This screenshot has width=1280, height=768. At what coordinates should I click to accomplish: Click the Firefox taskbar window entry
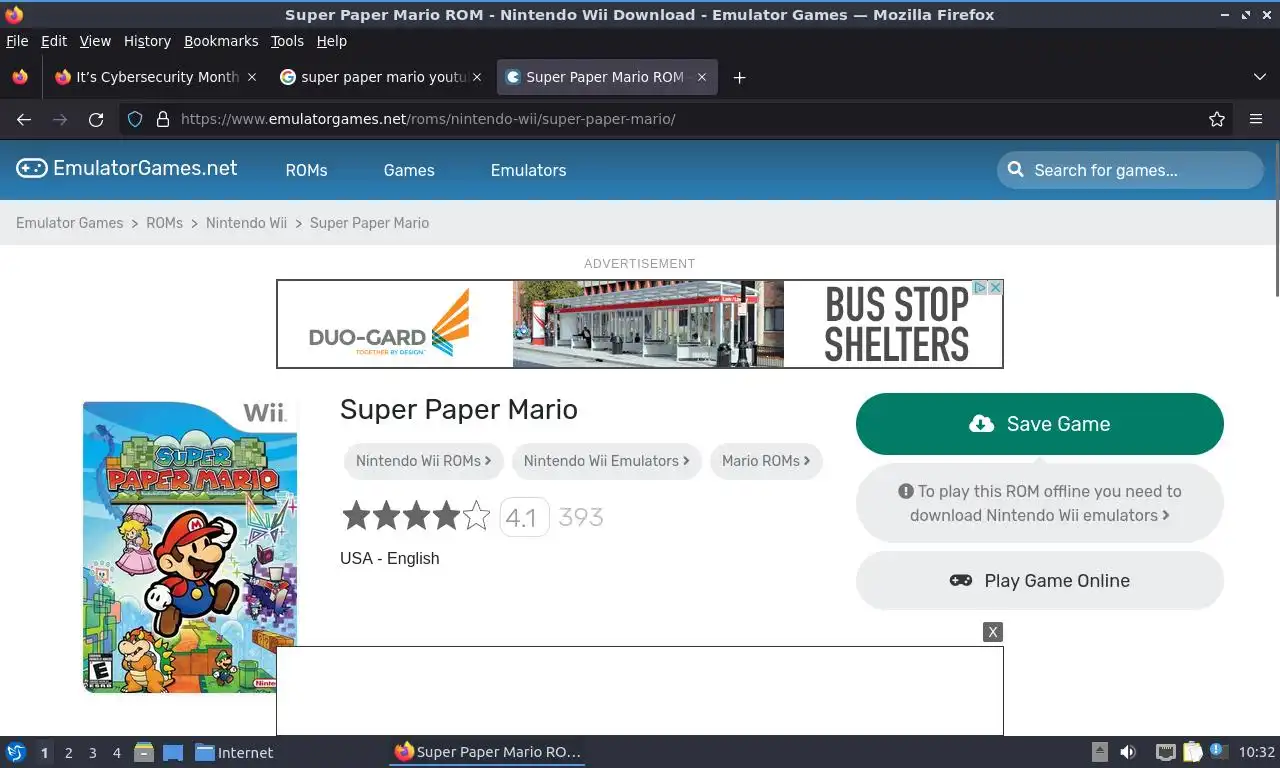487,752
